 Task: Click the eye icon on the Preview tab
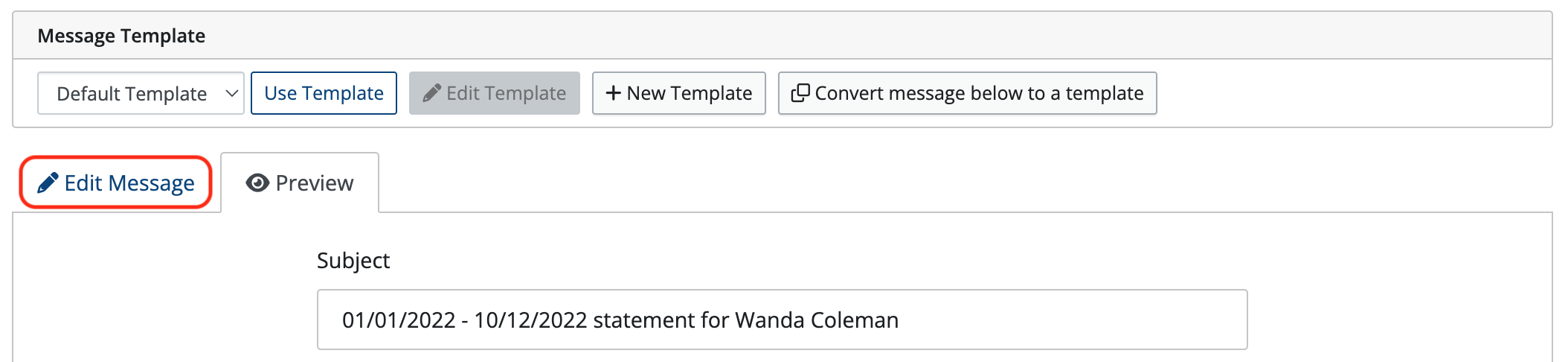pyautogui.click(x=257, y=182)
